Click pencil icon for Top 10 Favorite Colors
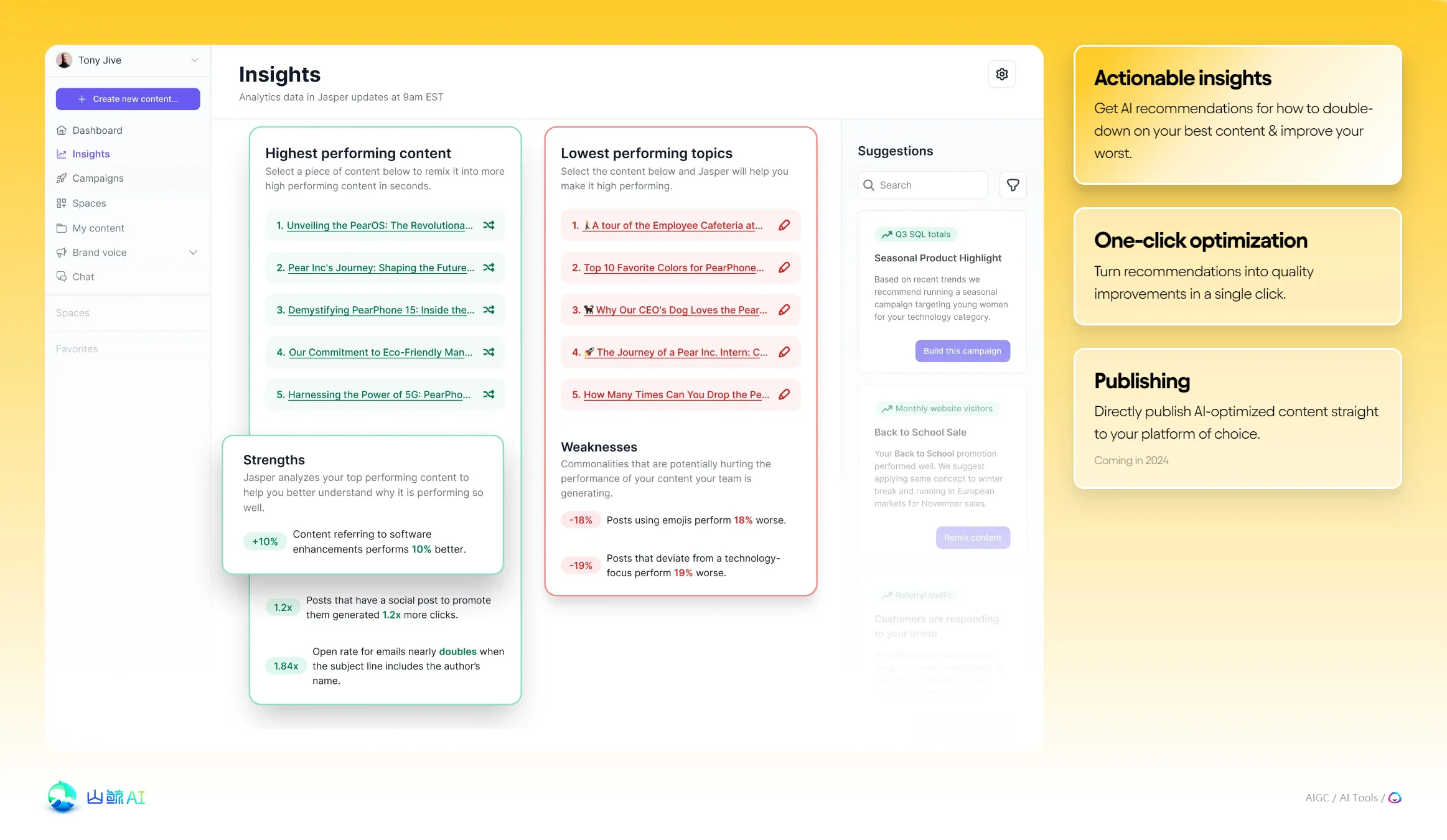 pyautogui.click(x=784, y=268)
